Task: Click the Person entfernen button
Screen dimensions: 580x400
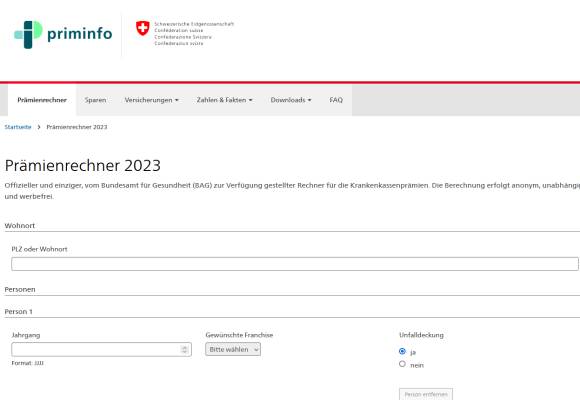Action: click(426, 394)
